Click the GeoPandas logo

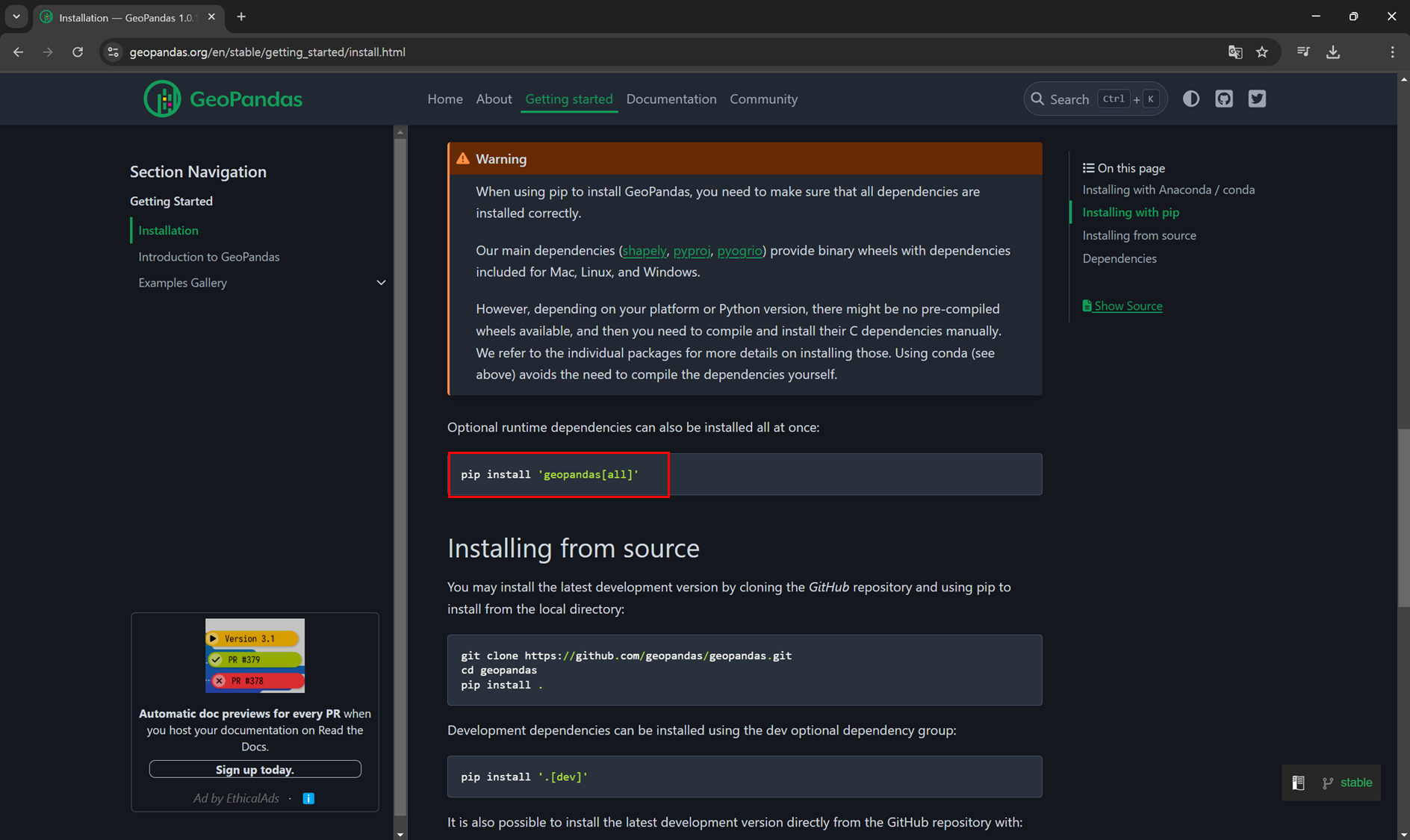click(x=223, y=99)
